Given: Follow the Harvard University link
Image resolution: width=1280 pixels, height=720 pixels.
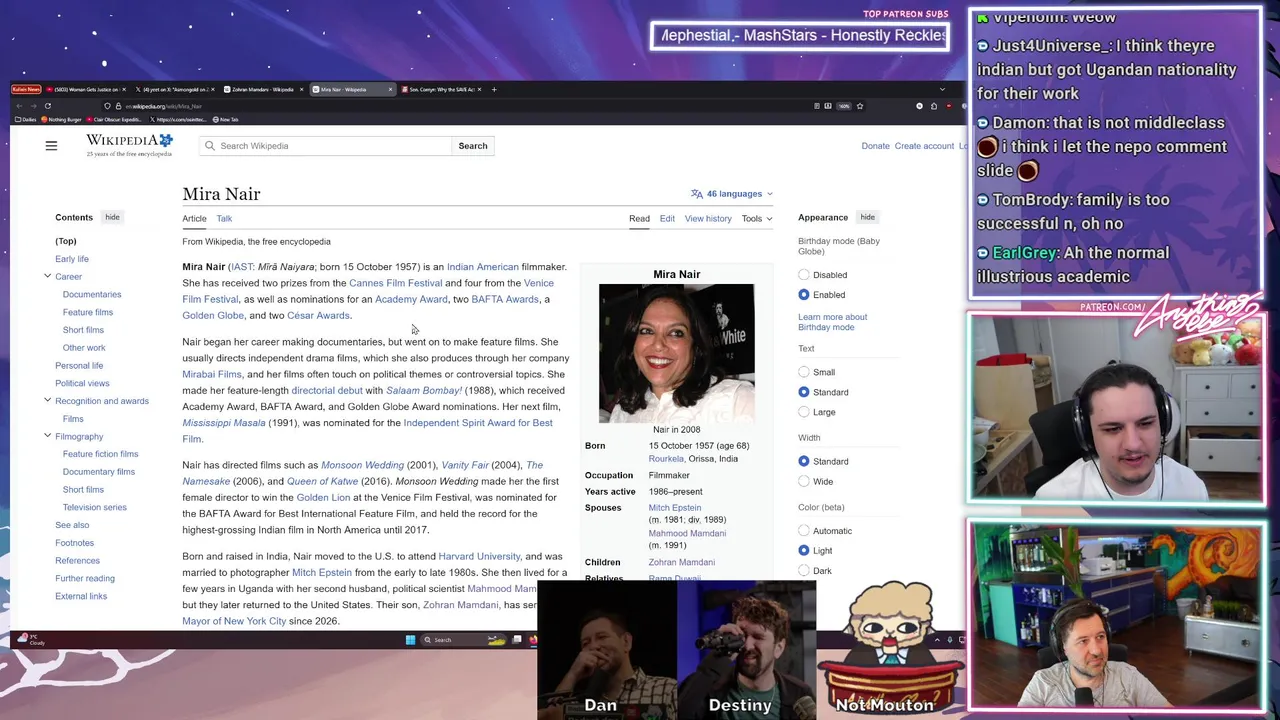Looking at the screenshot, I should pyautogui.click(x=479, y=556).
